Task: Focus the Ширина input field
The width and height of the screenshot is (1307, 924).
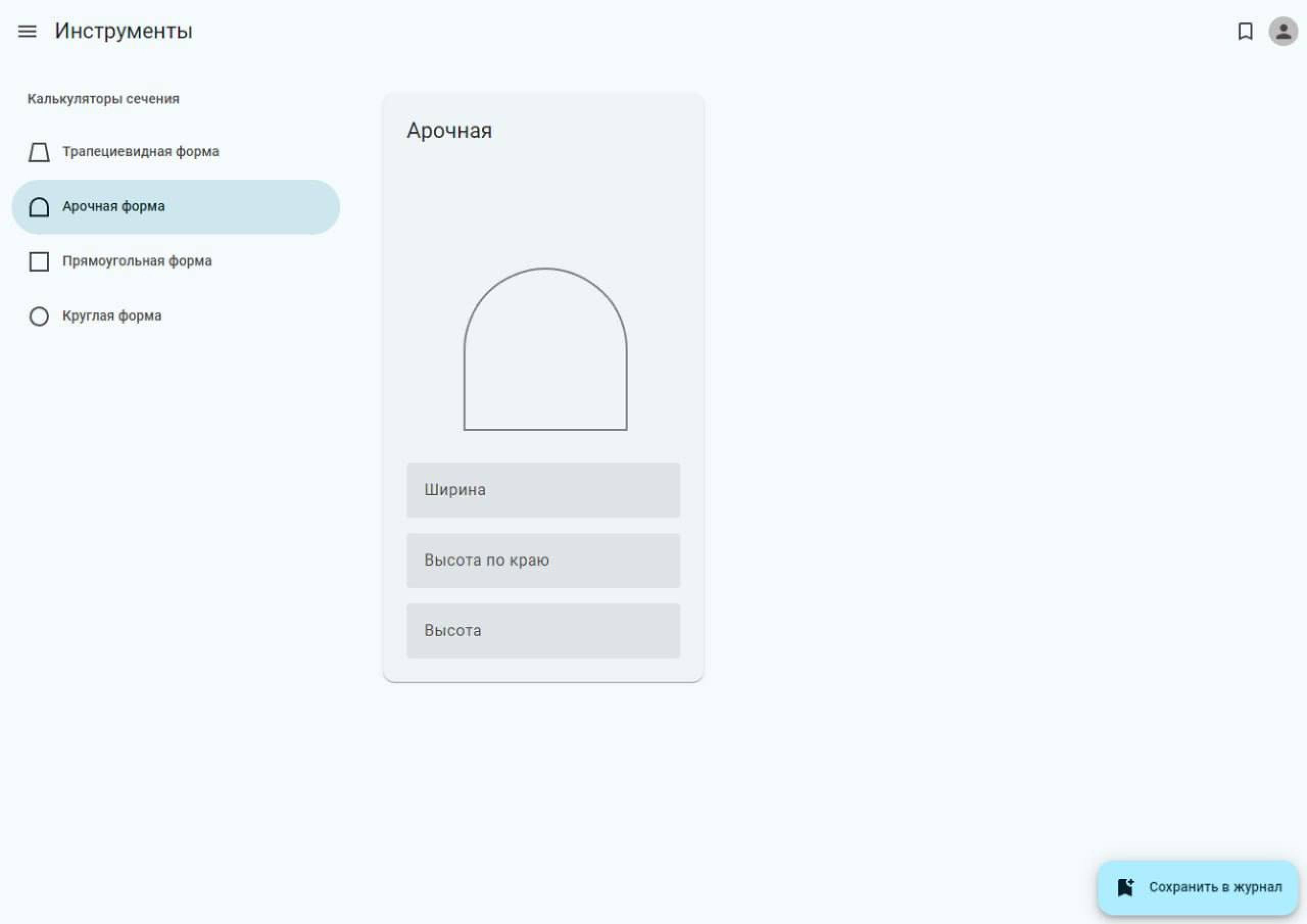Action: pos(543,490)
